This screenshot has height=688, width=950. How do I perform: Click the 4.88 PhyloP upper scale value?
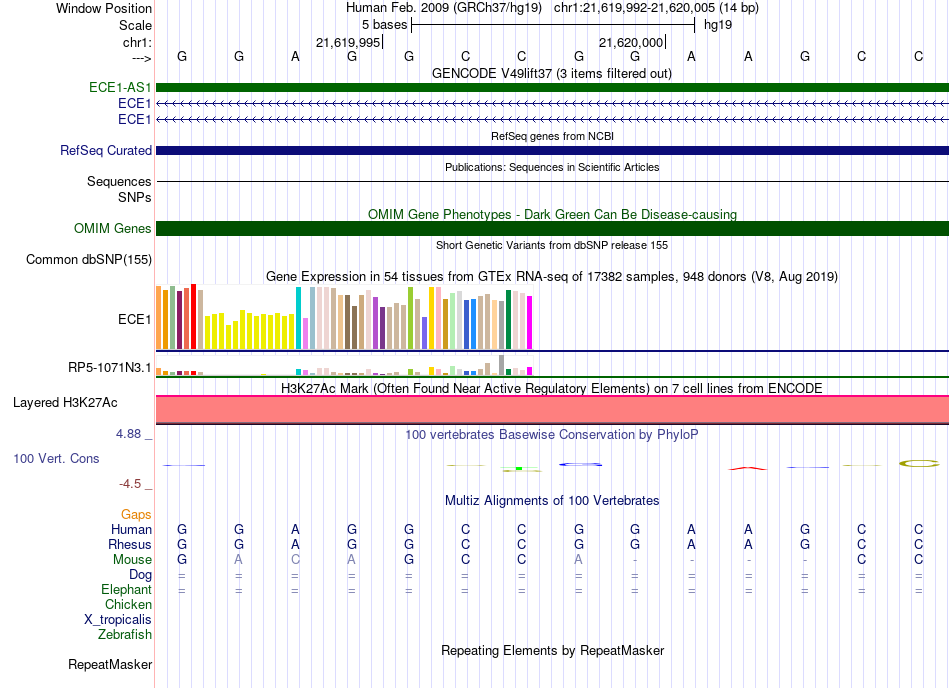[128, 434]
